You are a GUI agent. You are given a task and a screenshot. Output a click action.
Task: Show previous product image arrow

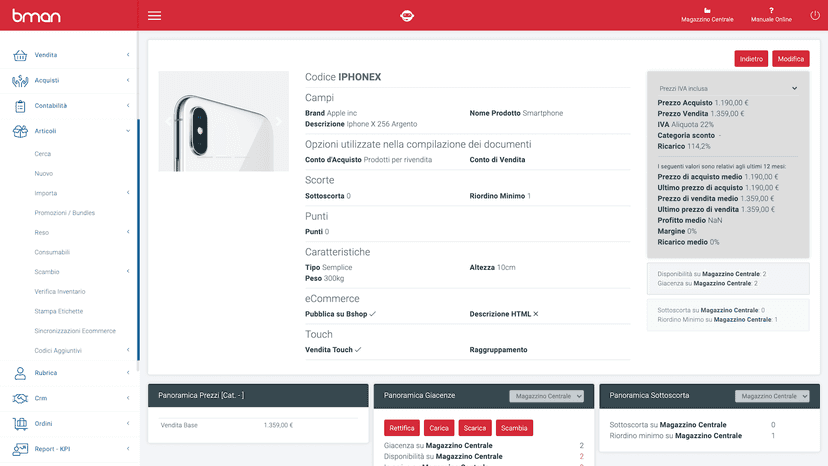168,122
